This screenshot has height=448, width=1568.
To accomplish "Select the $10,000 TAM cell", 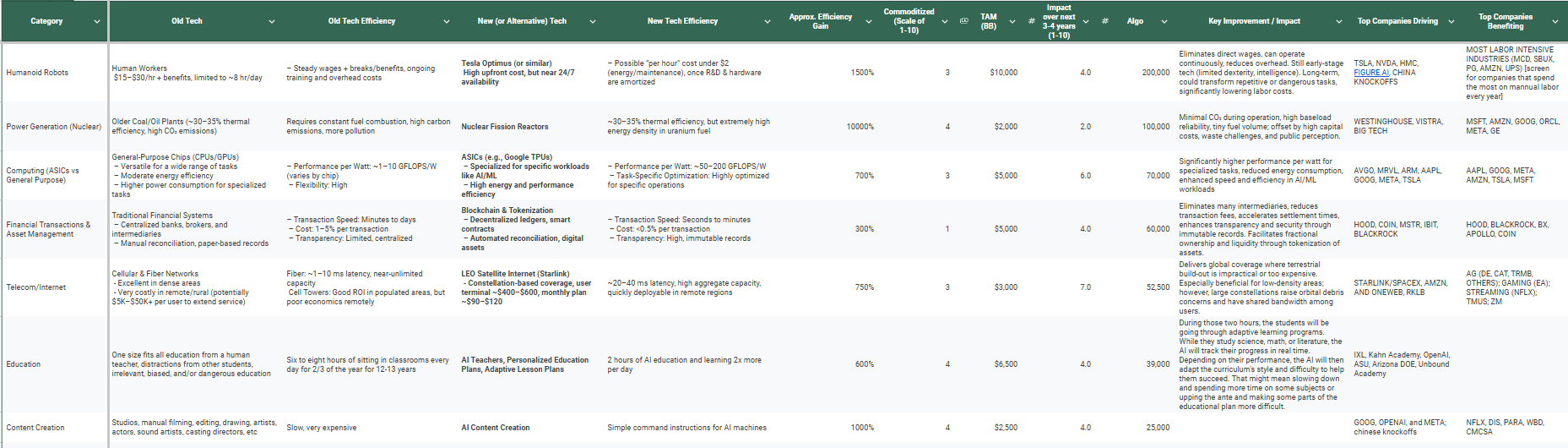I will [989, 73].
